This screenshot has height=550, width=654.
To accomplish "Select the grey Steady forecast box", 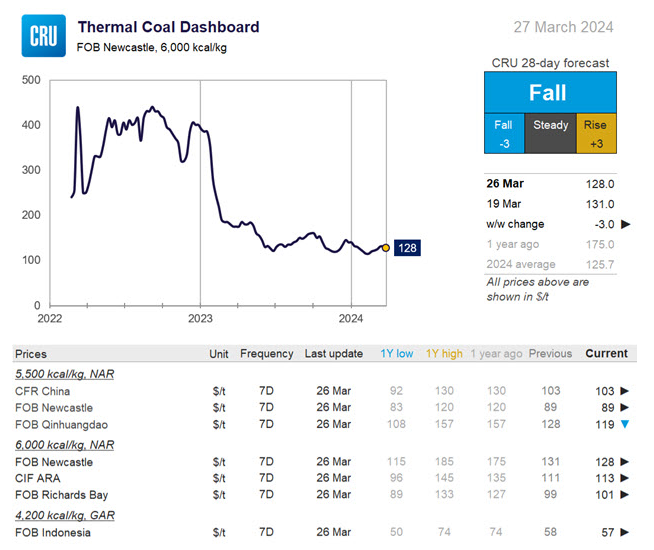I will 550,134.
